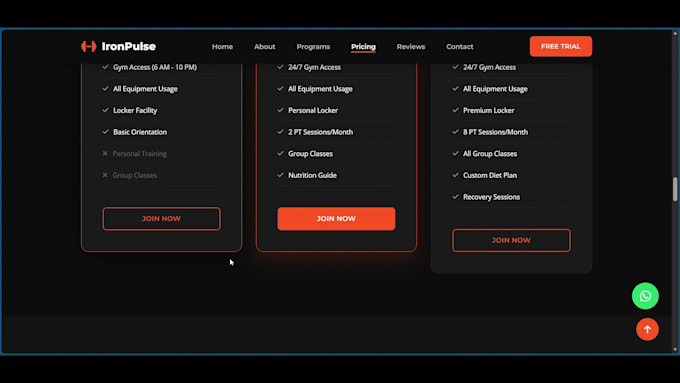680x383 pixels.
Task: Click the checkmark beside Locker Facility
Action: point(105,110)
